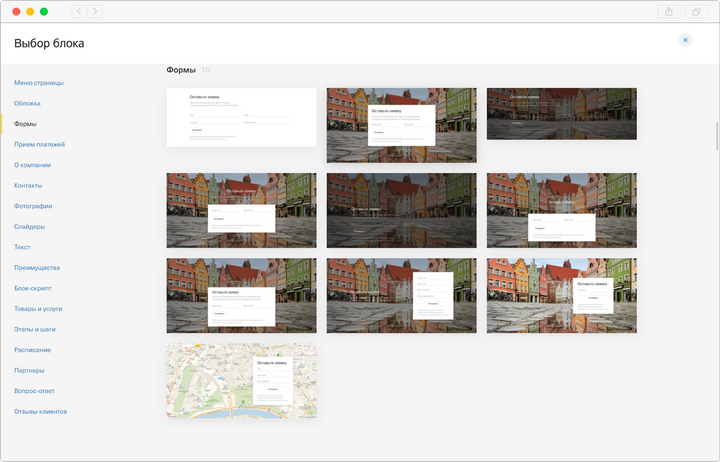Open the Меню страницы category
Viewport: 720px width, 462px height.
coord(39,83)
